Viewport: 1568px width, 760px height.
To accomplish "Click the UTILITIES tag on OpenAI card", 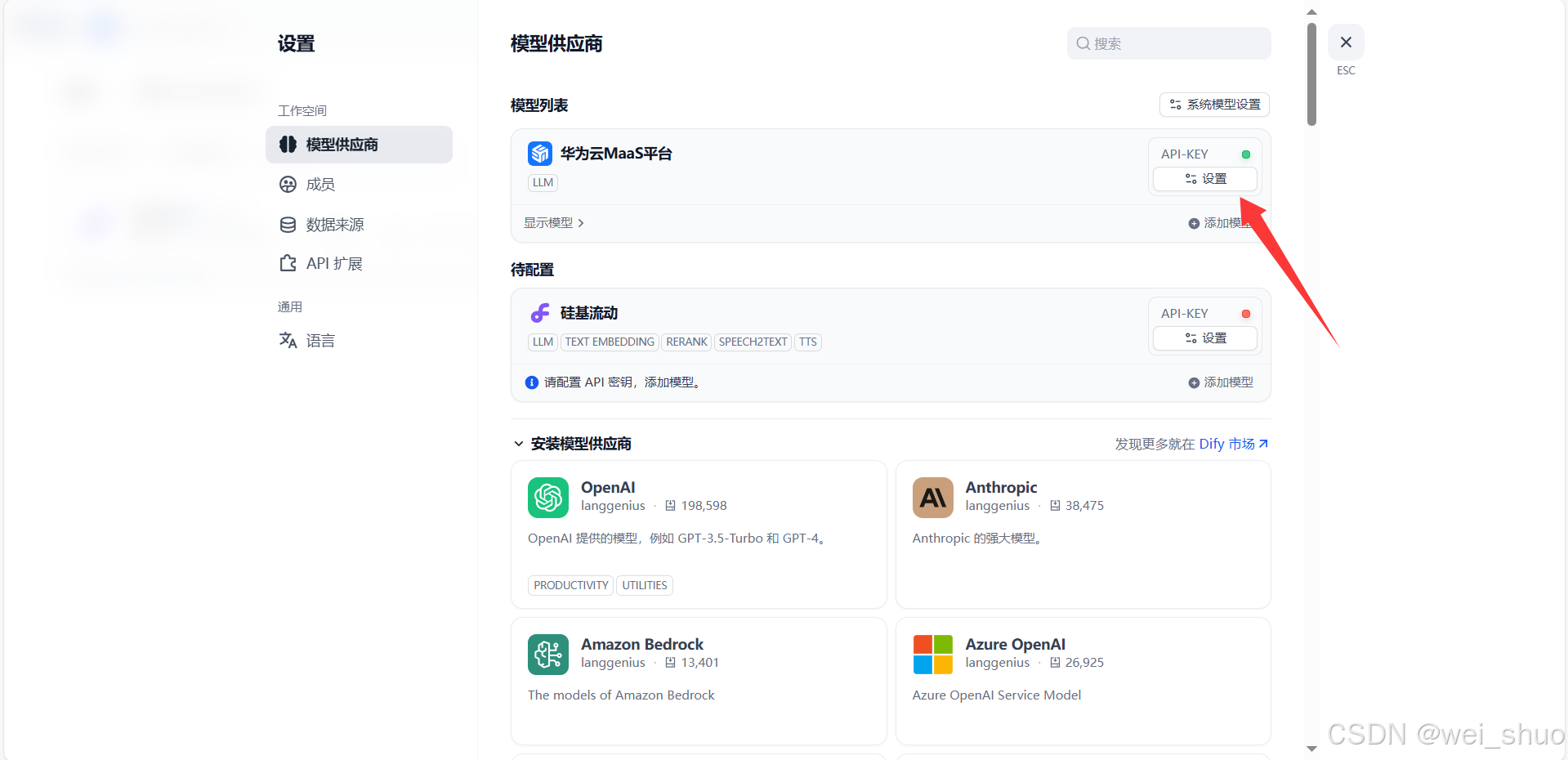I will 645,585.
